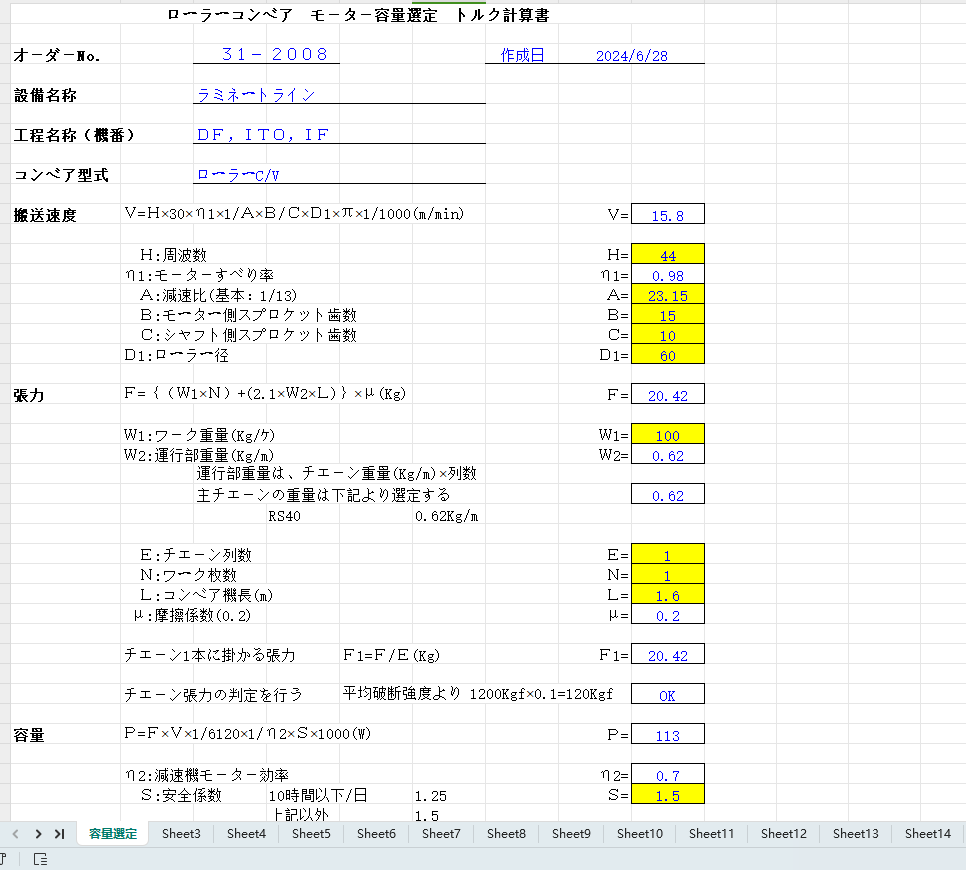Viewport: 966px width, 870px height.
Task: Select the yellow H frequency cell showing 44
Action: 667,254
